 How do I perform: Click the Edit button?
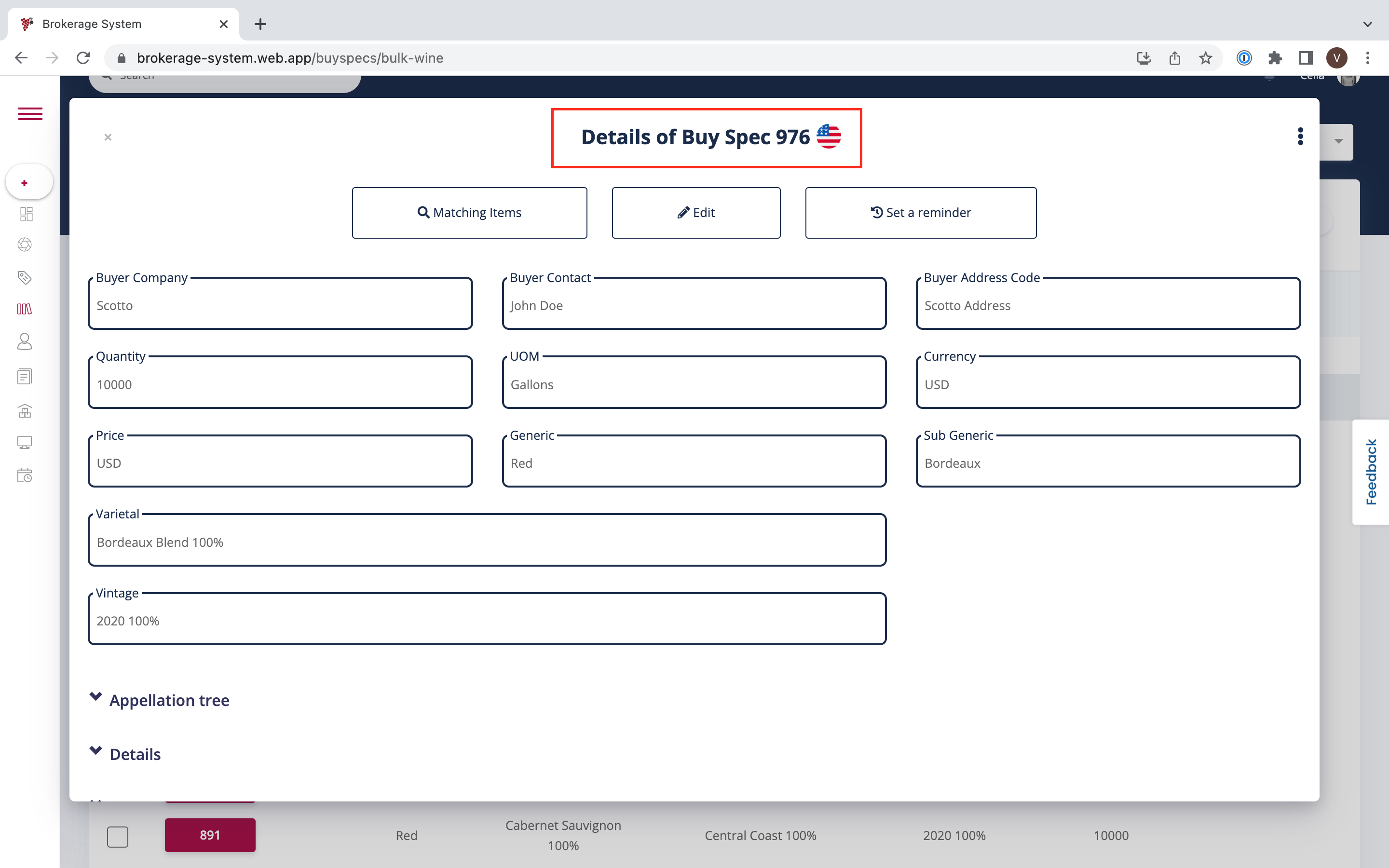click(x=695, y=212)
